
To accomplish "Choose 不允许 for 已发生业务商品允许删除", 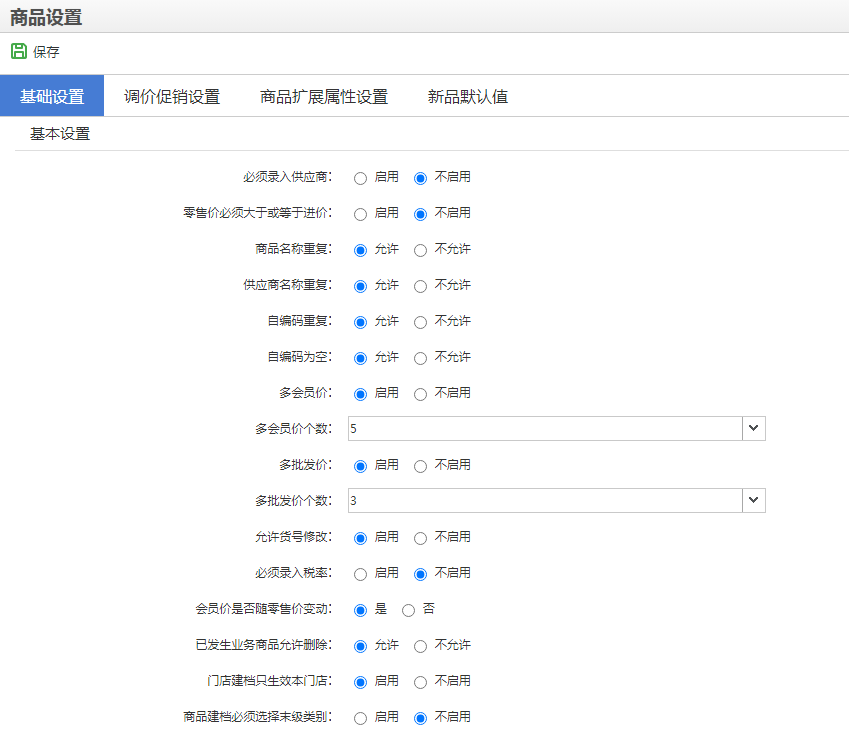I will tap(420, 646).
